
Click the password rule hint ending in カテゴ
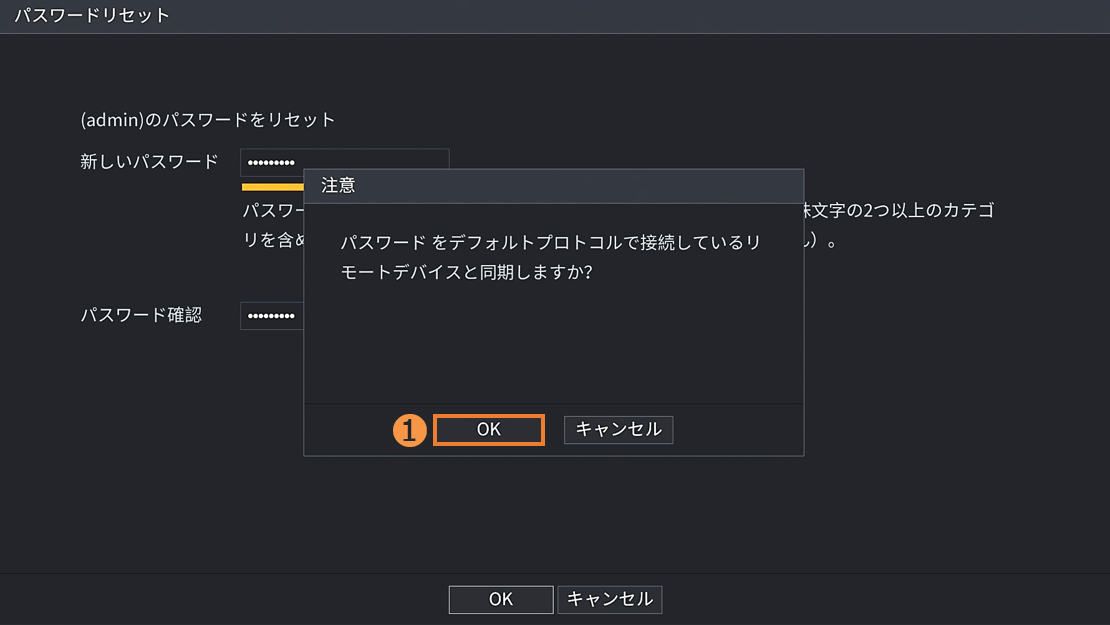pyautogui.click(x=898, y=212)
